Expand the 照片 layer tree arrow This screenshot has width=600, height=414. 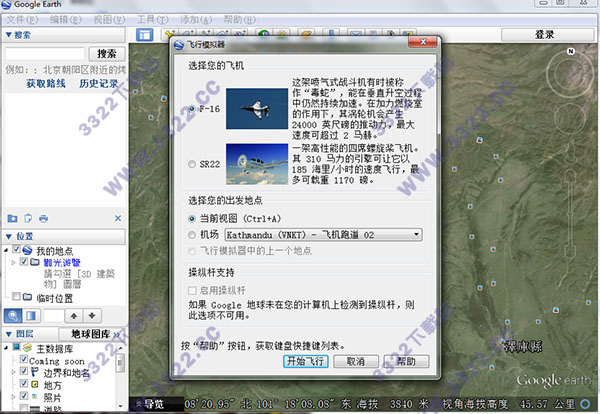coord(13,396)
